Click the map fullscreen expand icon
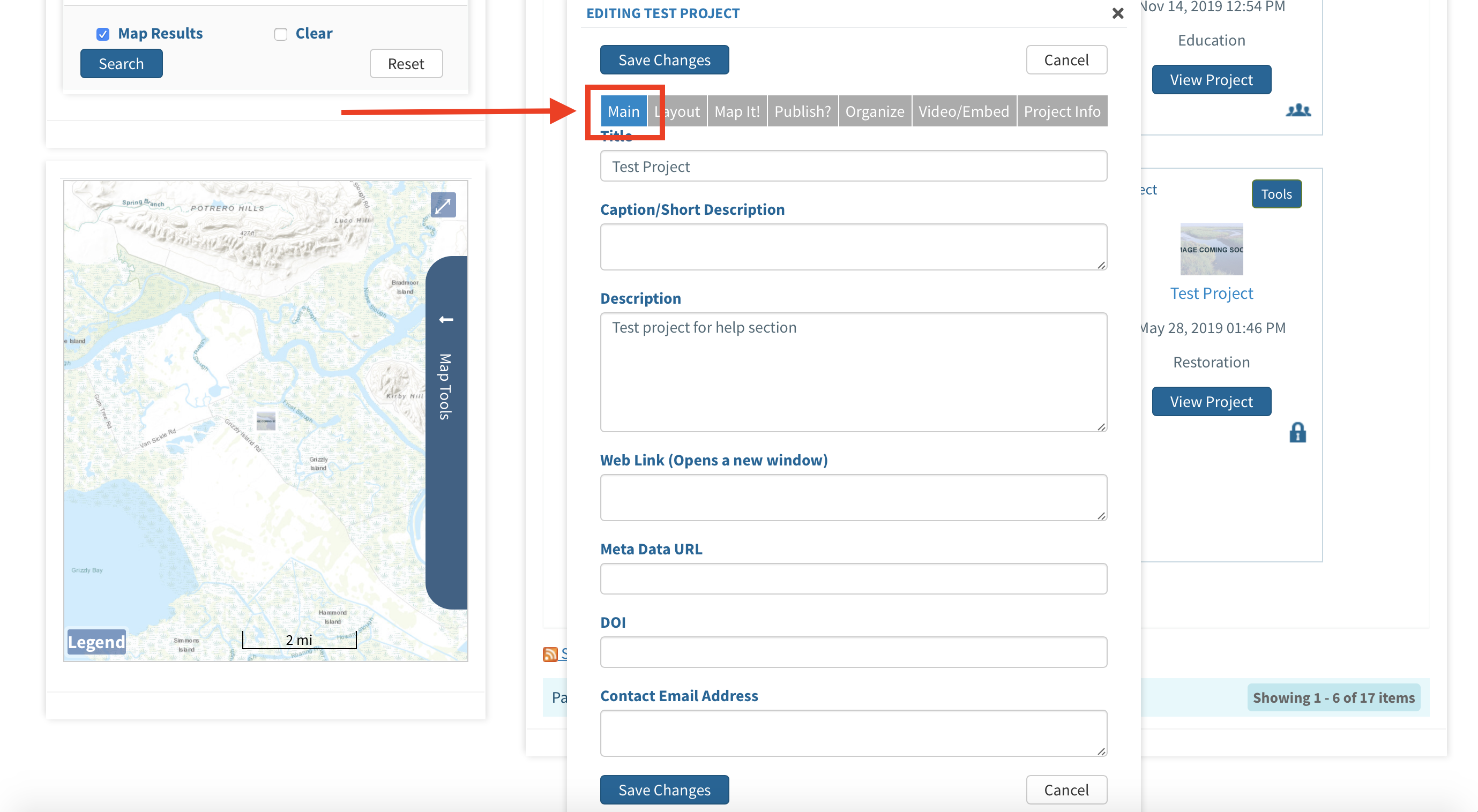This screenshot has height=812, width=1478. 443,205
